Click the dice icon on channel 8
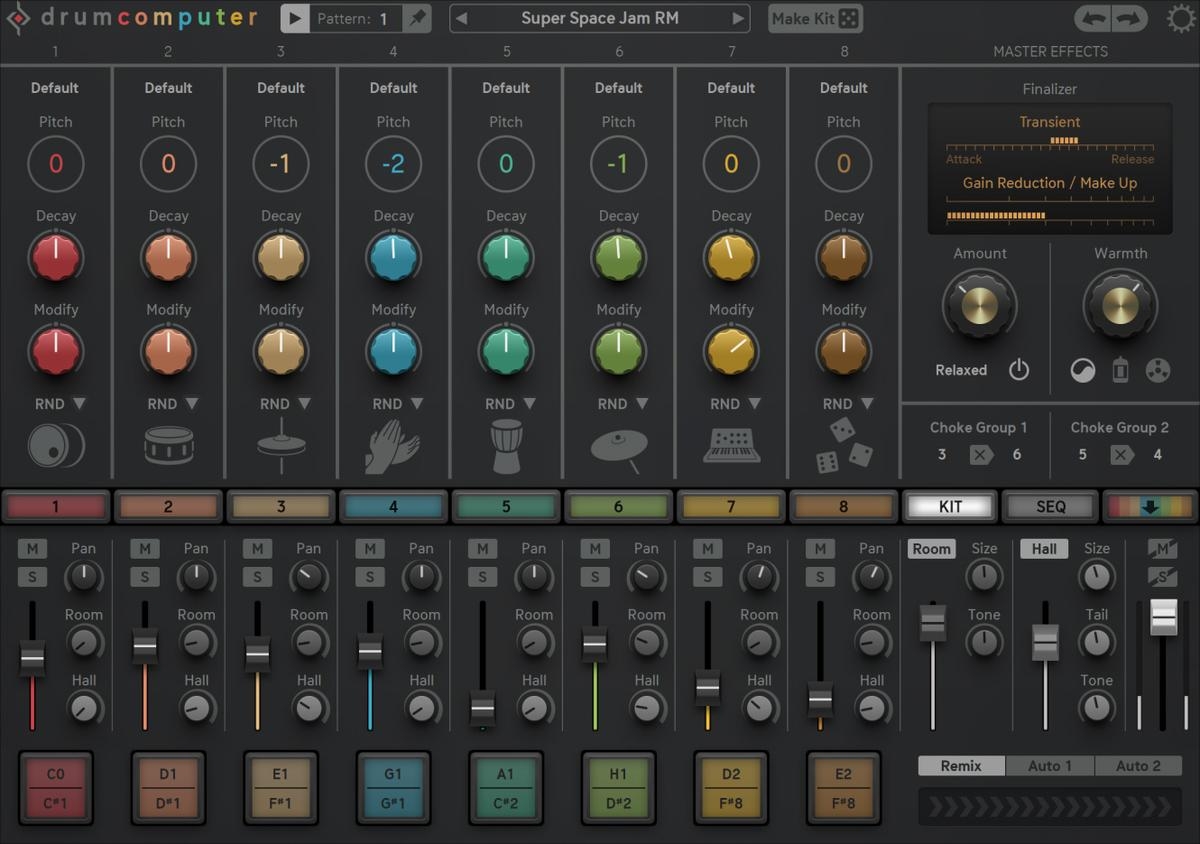1200x844 pixels. tap(843, 444)
